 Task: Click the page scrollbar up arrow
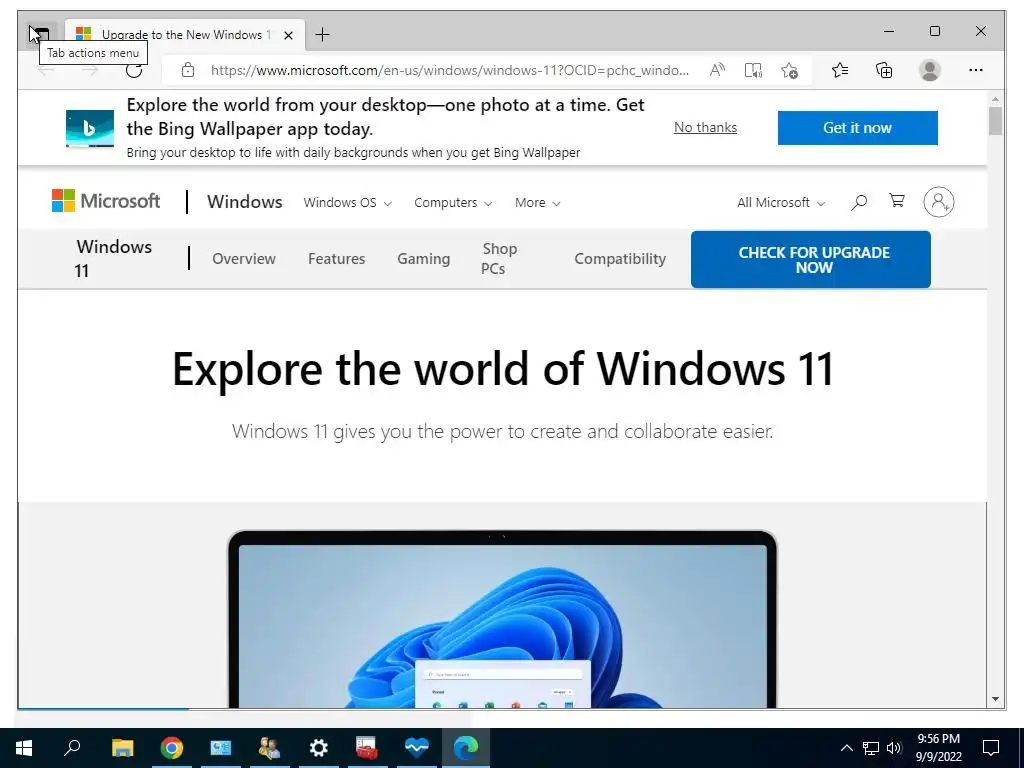[995, 99]
